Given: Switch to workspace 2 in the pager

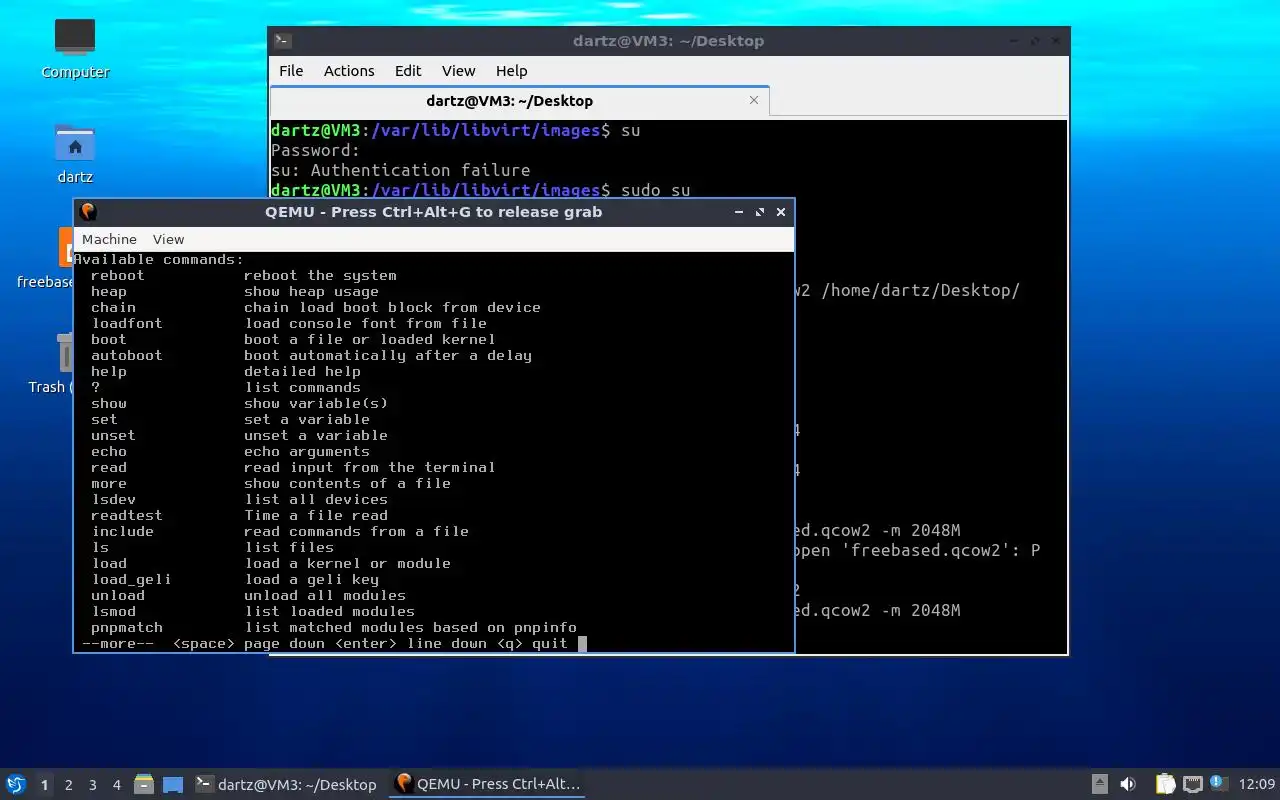Looking at the screenshot, I should tap(68, 785).
